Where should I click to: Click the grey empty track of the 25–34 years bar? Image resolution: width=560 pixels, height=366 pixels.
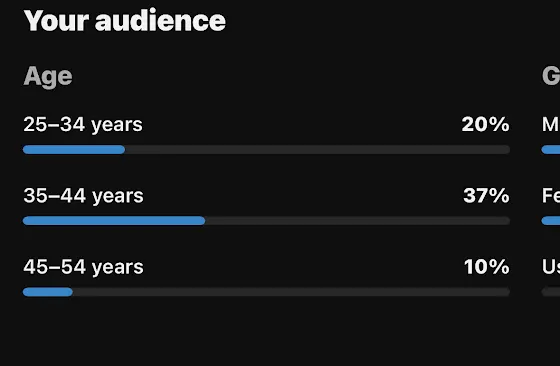coord(318,150)
